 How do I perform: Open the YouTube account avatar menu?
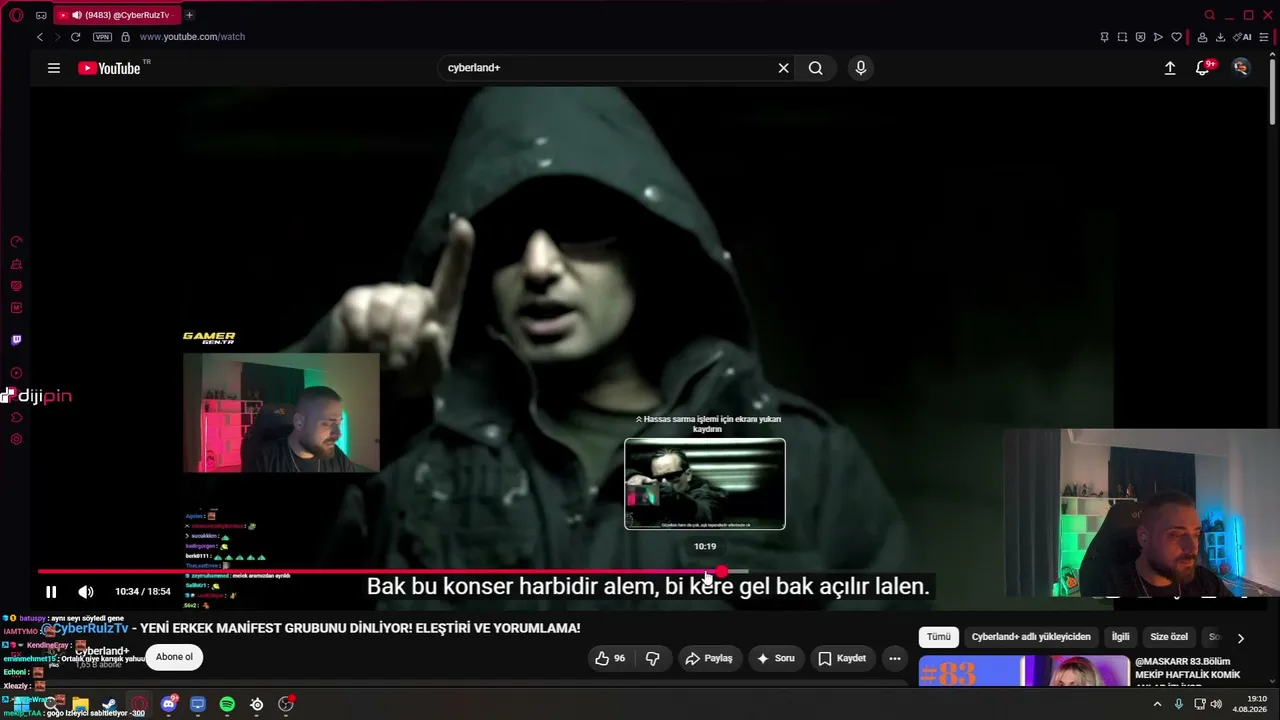click(1241, 68)
